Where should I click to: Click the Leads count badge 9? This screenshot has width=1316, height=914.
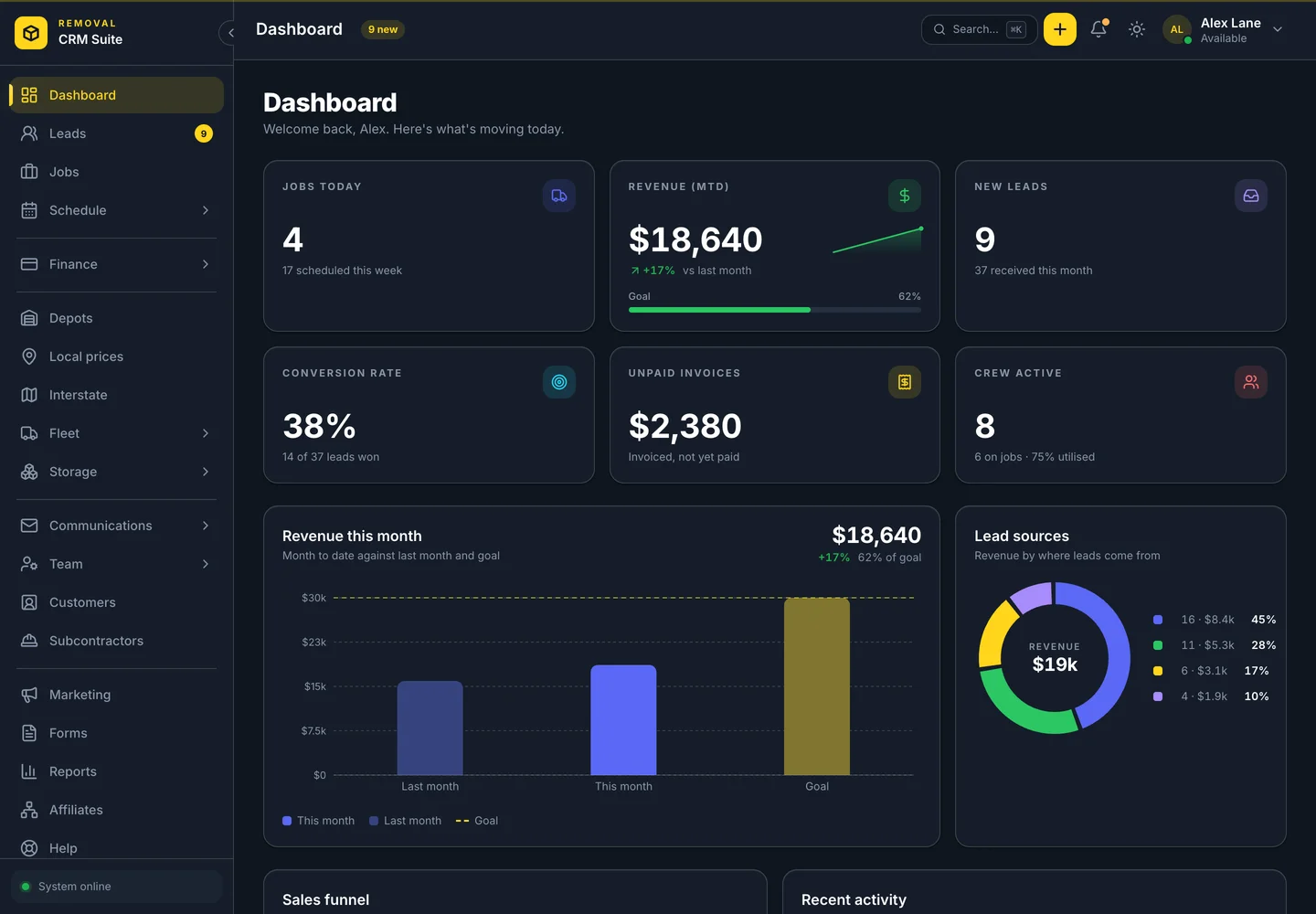pyautogui.click(x=204, y=133)
